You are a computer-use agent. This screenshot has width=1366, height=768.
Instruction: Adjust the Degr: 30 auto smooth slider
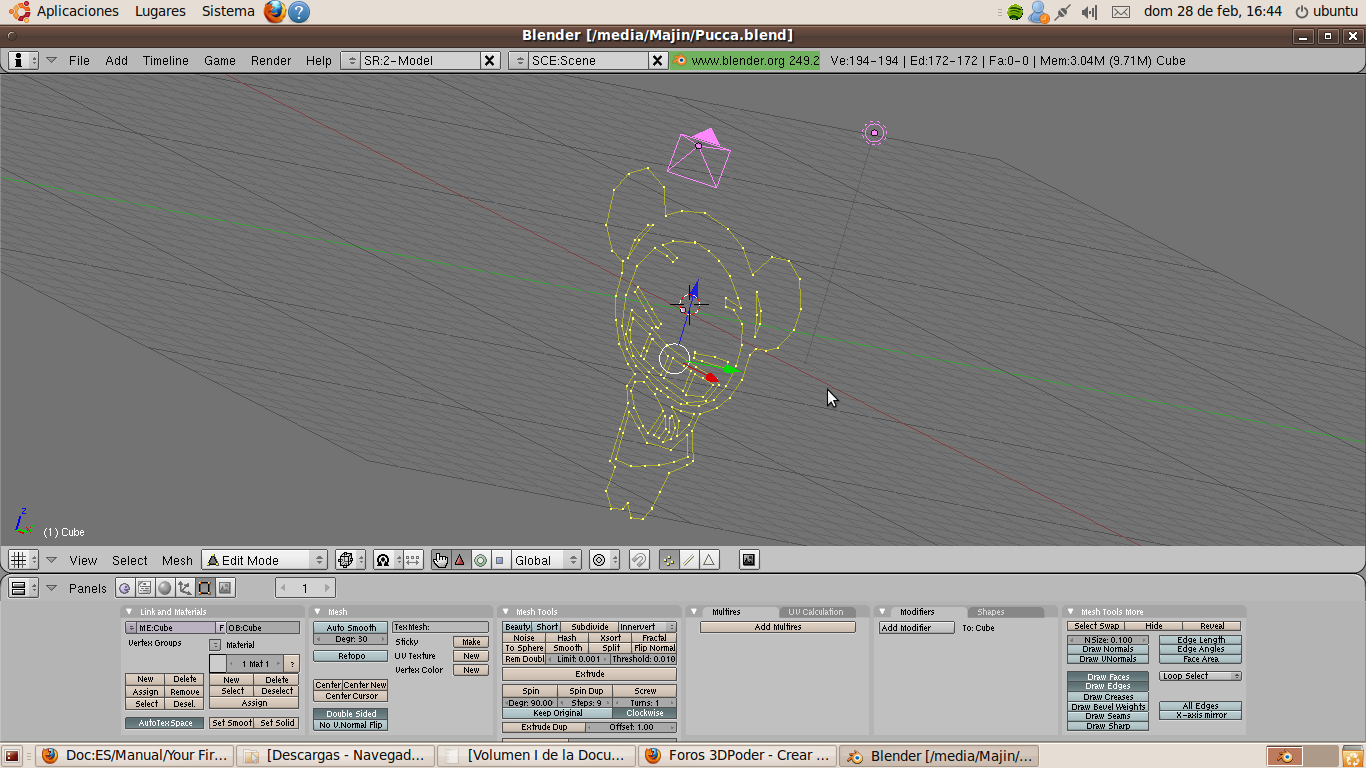click(x=350, y=639)
